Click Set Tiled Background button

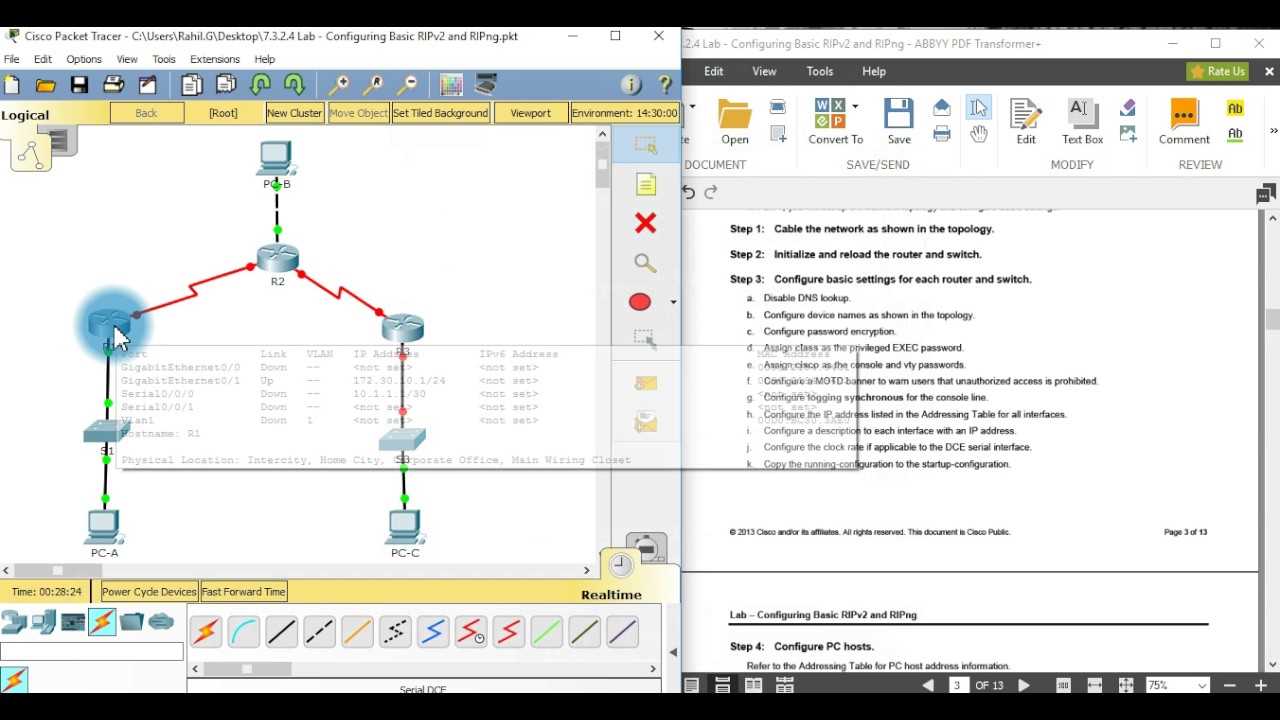[440, 113]
